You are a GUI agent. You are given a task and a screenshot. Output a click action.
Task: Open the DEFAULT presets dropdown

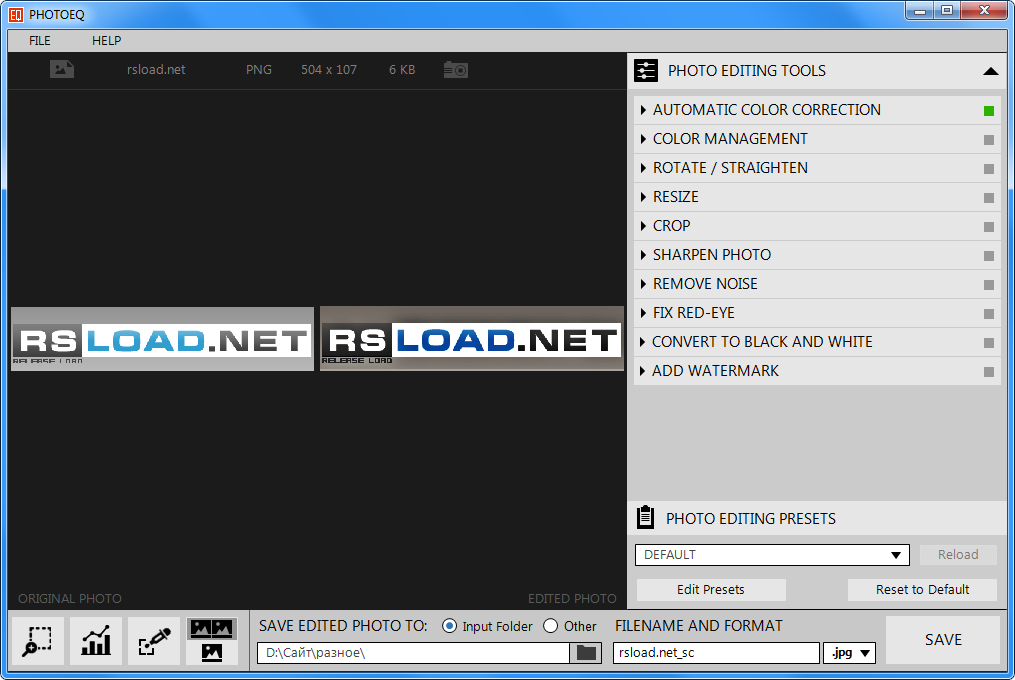(x=772, y=555)
